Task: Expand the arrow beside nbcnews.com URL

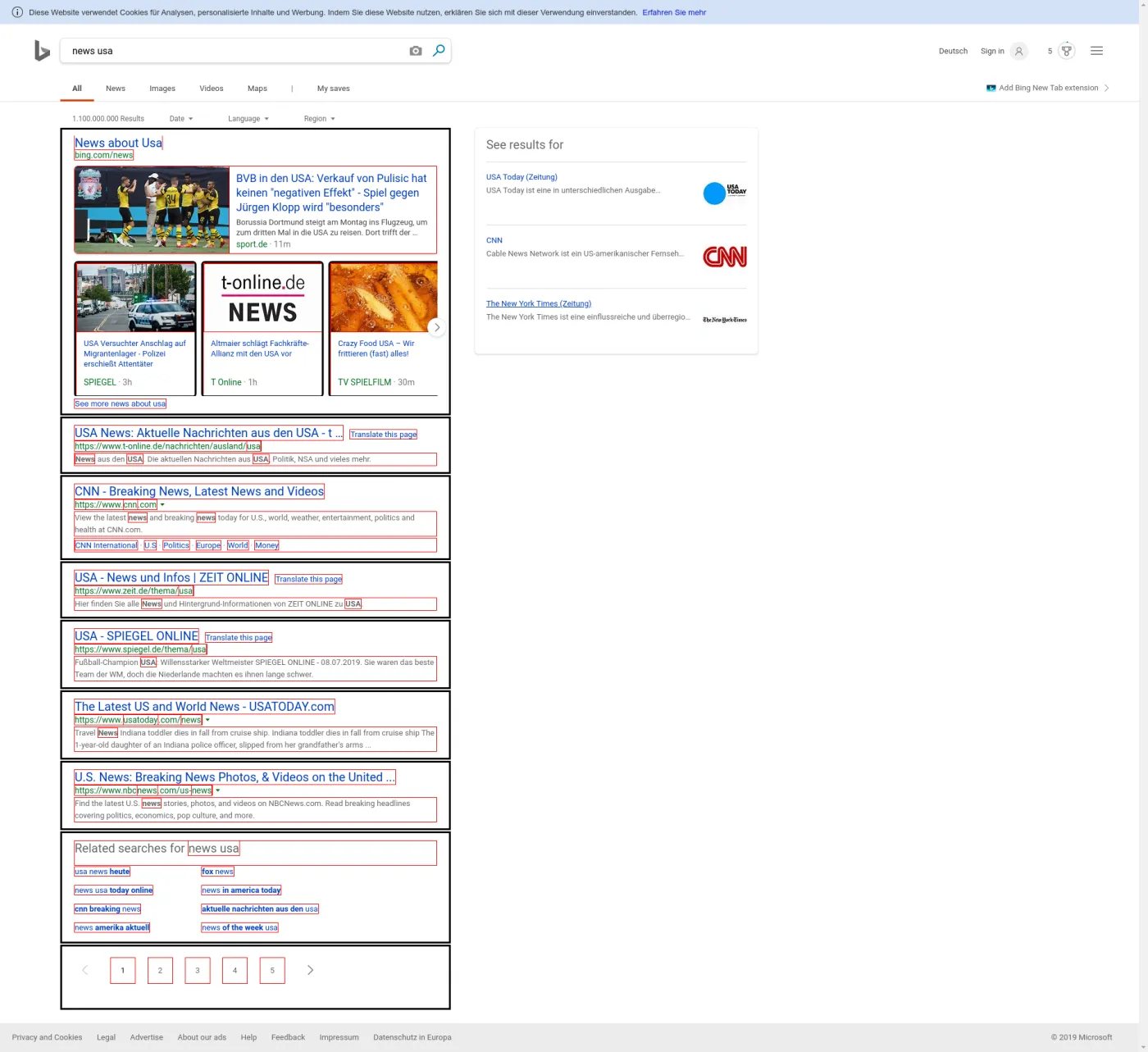Action: pos(217,790)
